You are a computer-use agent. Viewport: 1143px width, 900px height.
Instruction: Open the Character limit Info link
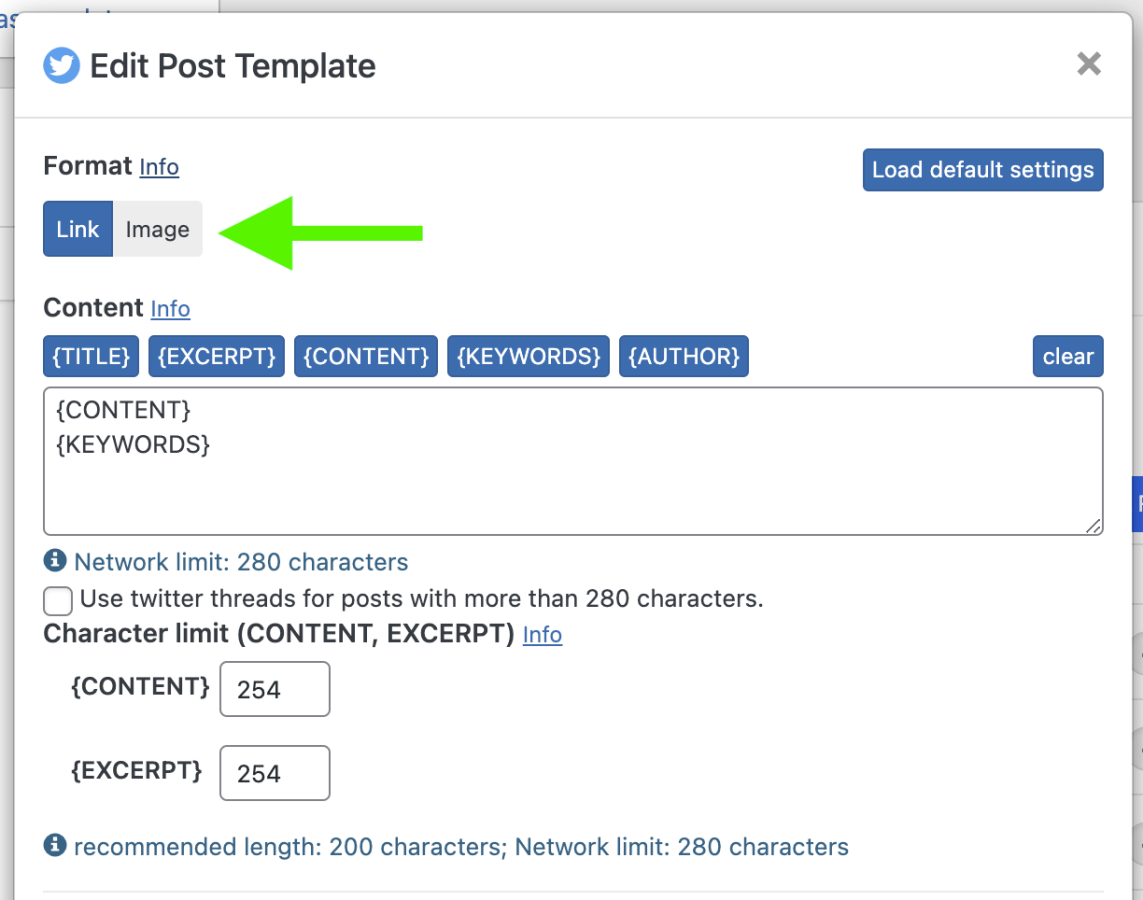point(542,635)
